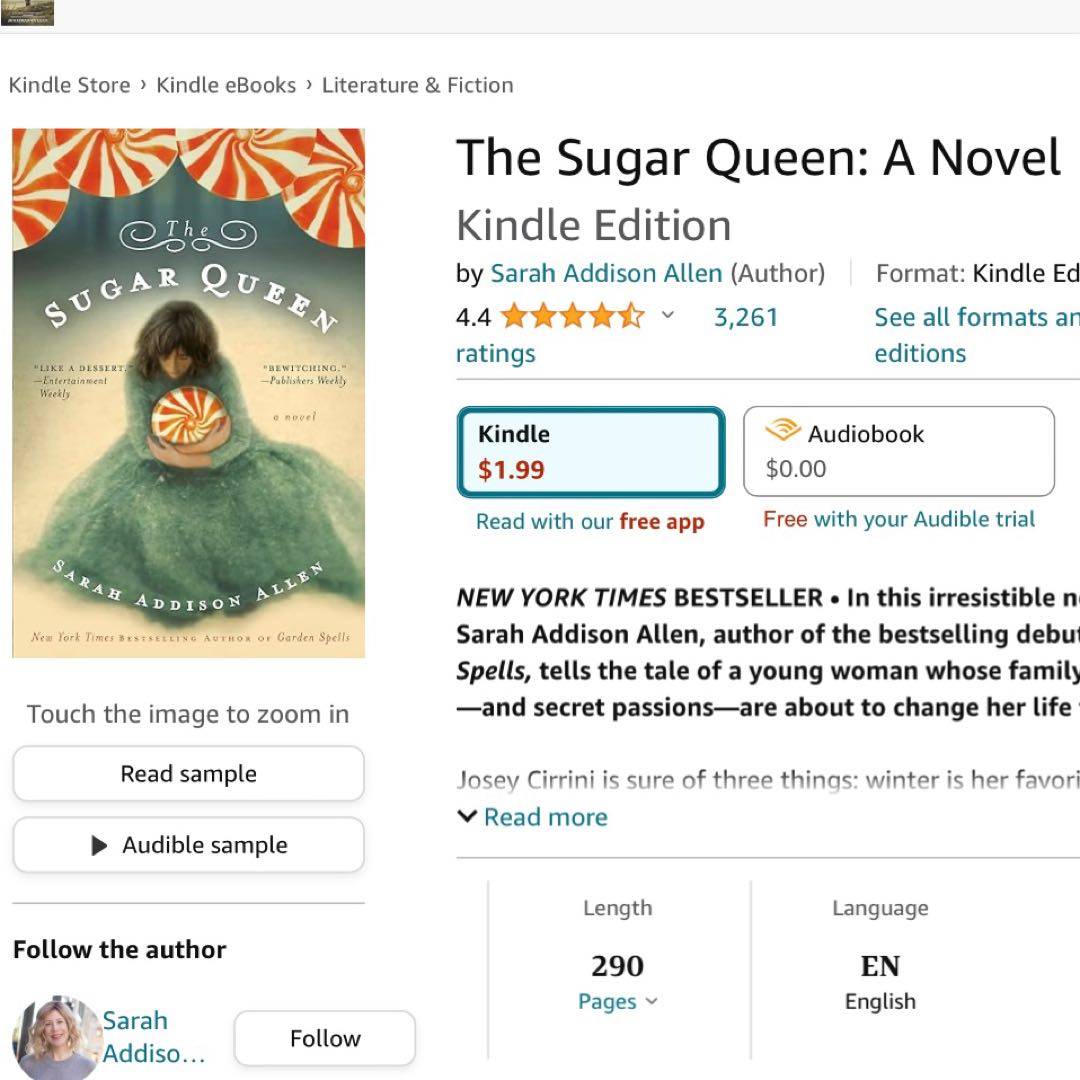Click the small thumbnail in the top-left corner
The width and height of the screenshot is (1080, 1080).
[x=27, y=13]
